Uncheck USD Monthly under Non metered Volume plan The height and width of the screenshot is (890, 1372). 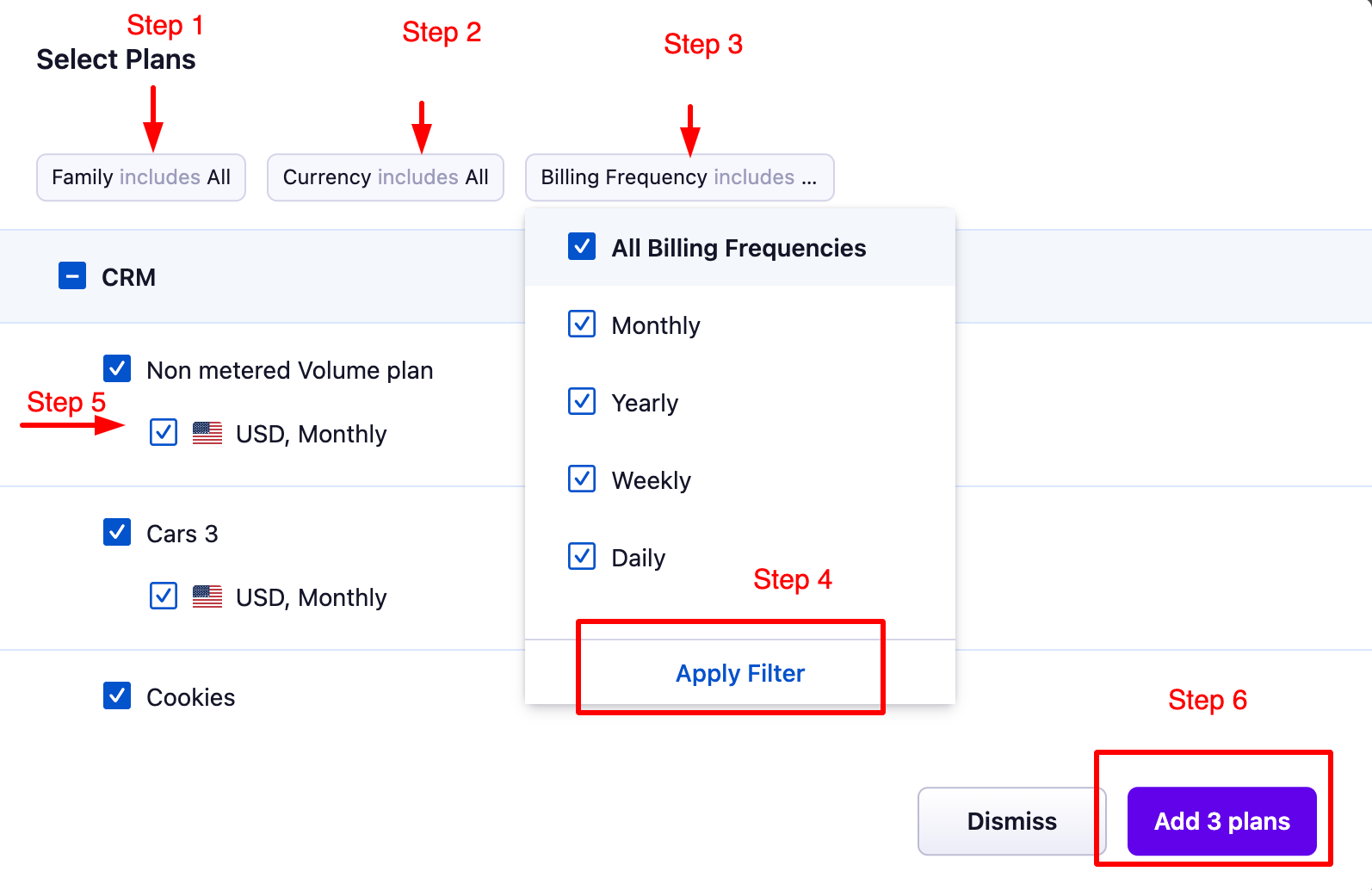coord(164,432)
